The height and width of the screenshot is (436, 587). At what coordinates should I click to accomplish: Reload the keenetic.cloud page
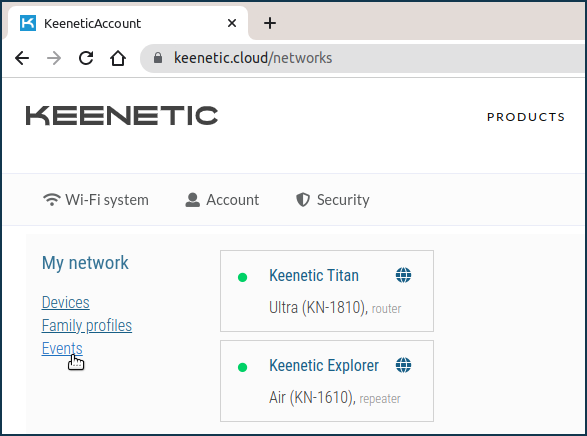click(x=86, y=58)
